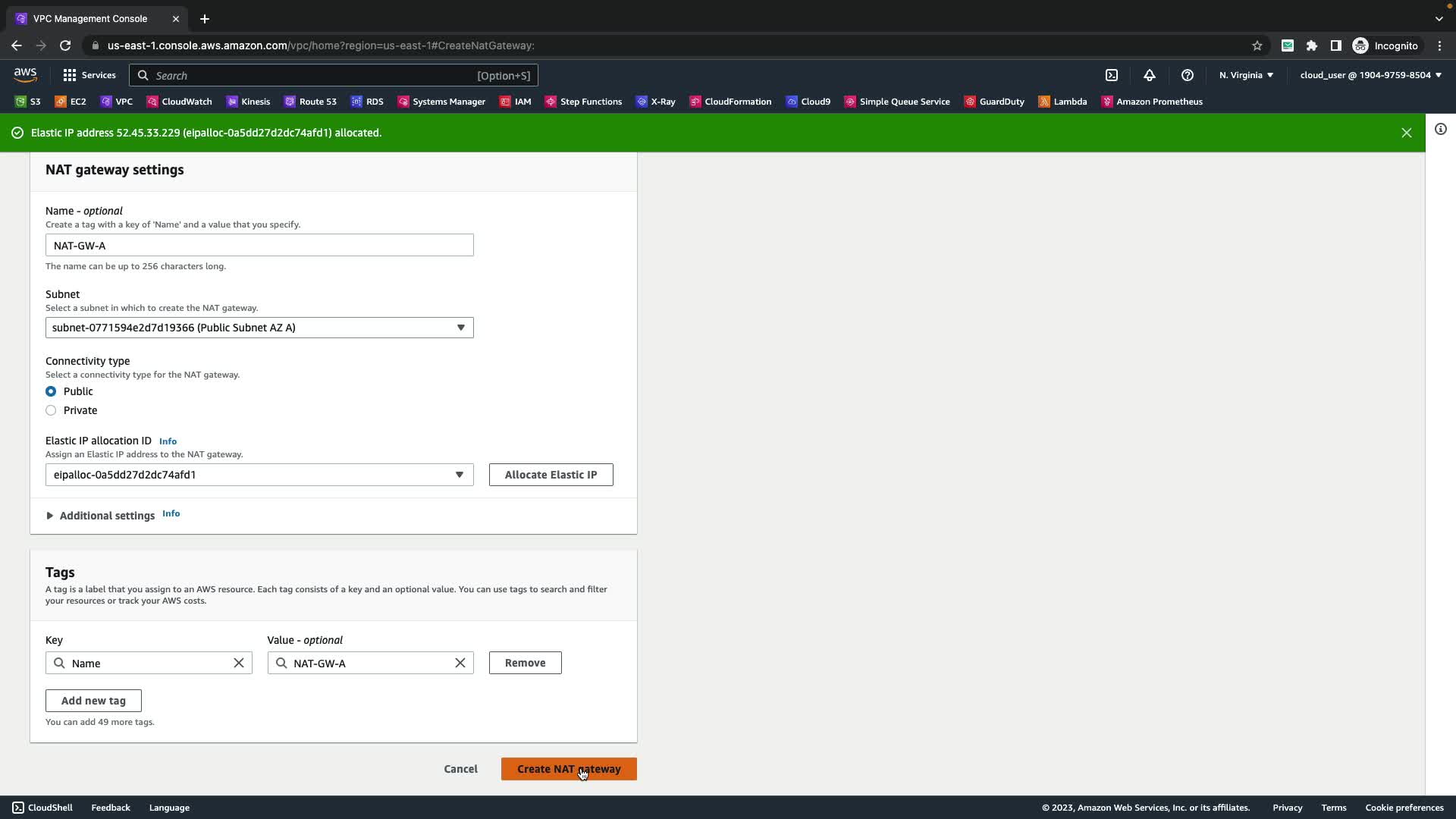Open the notifications bell icon
Image resolution: width=1456 pixels, height=819 pixels.
[1150, 75]
